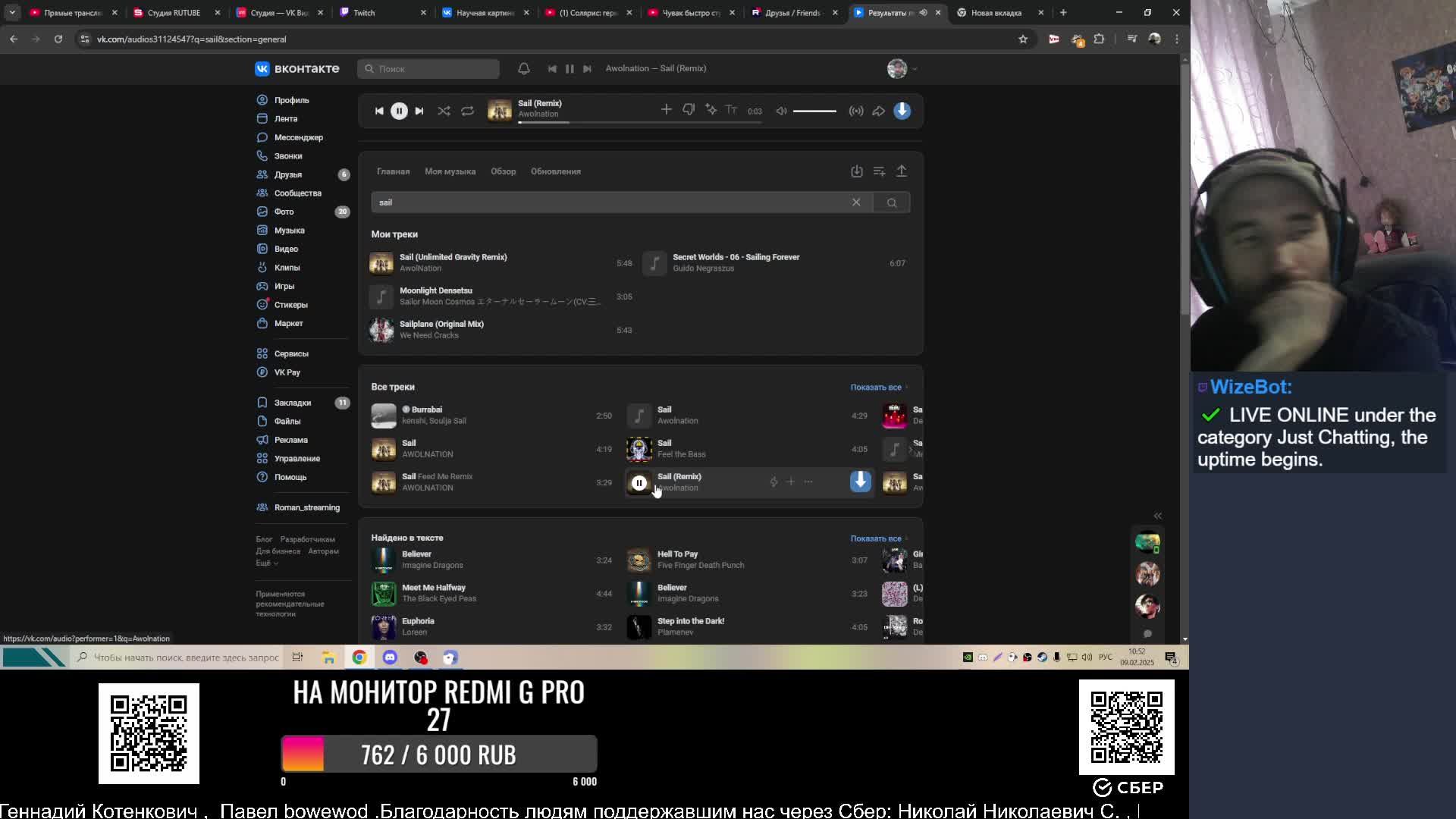
Task: Adjust the player volume slider
Action: (814, 111)
